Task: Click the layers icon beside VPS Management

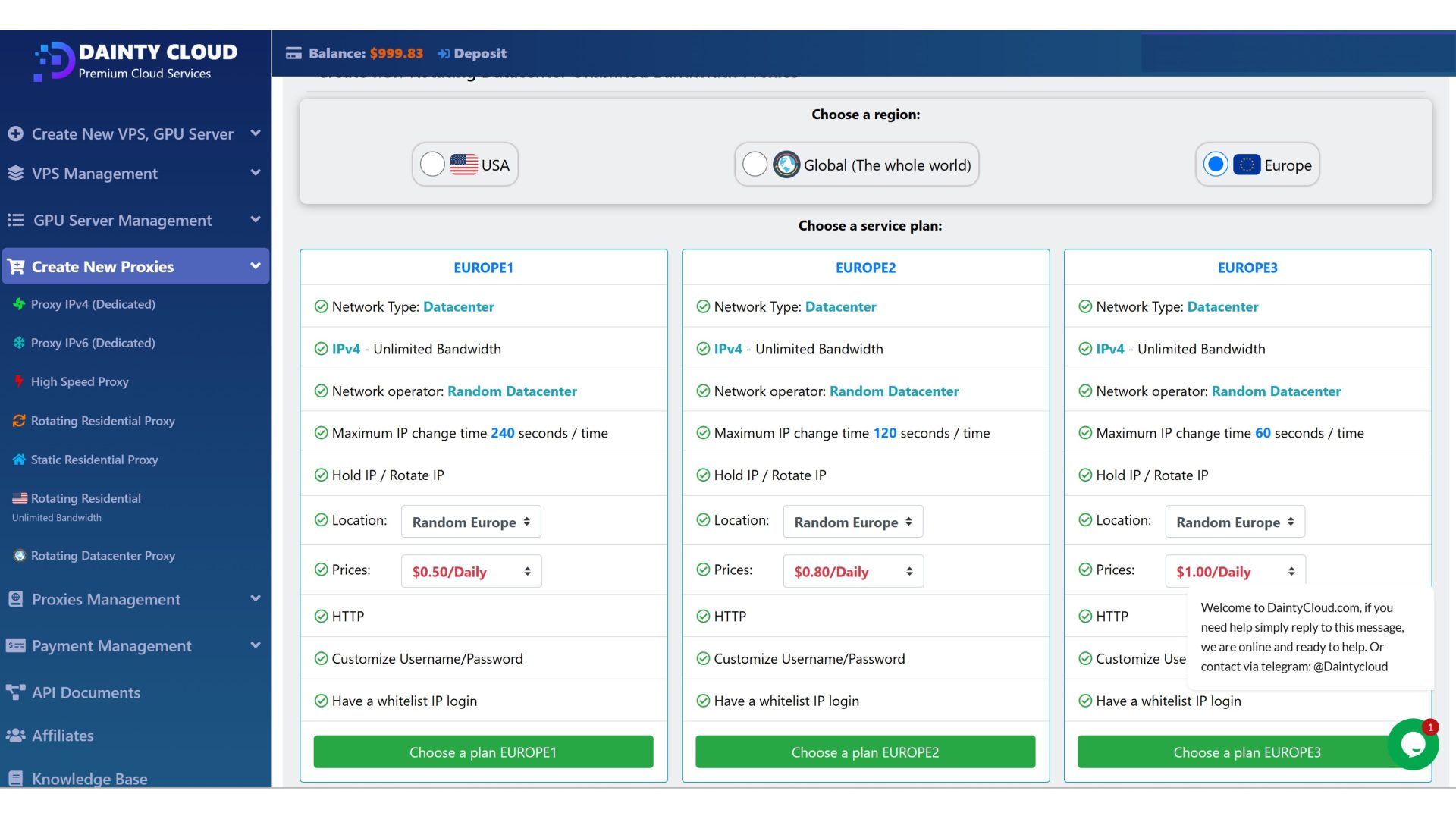Action: pyautogui.click(x=15, y=173)
